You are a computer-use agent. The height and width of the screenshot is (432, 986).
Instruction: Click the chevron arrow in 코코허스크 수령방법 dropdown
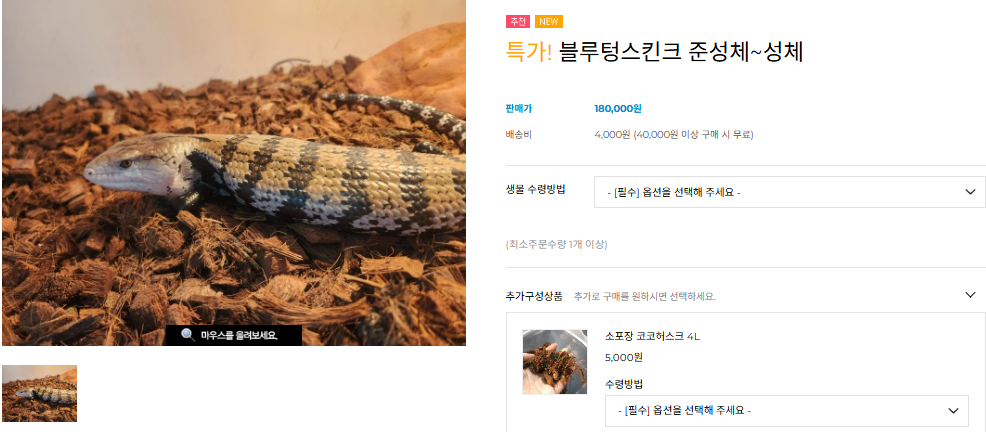point(953,411)
